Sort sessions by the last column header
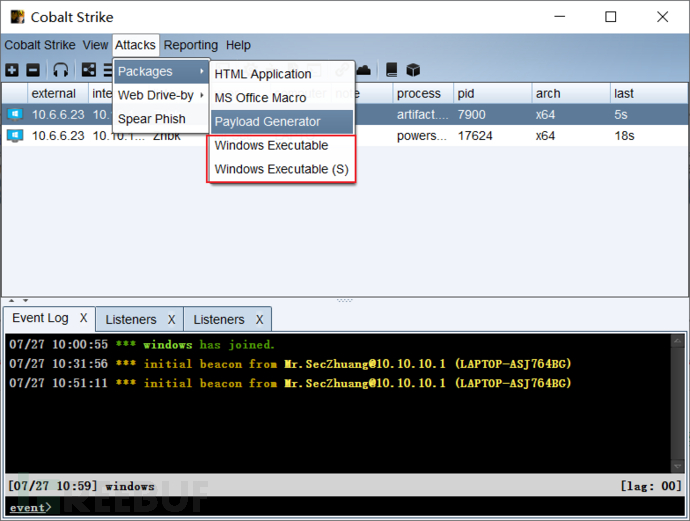This screenshot has height=521, width=690. point(646,93)
